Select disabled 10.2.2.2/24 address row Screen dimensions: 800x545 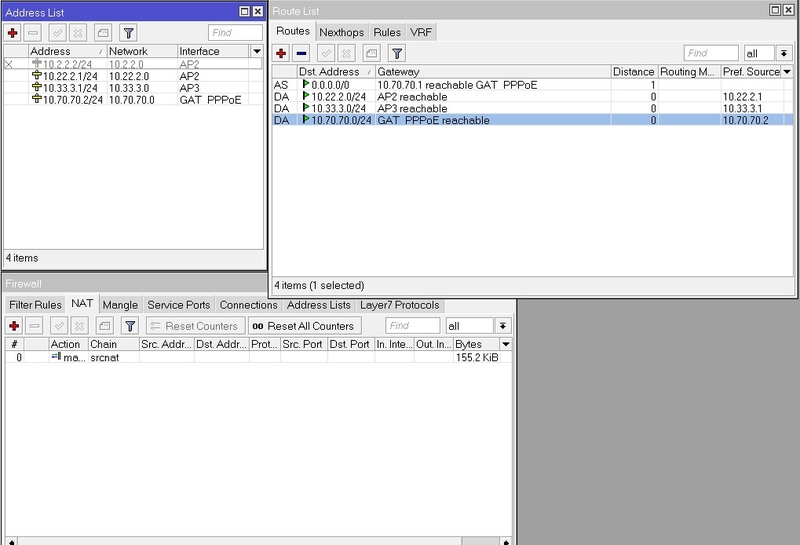(133, 64)
